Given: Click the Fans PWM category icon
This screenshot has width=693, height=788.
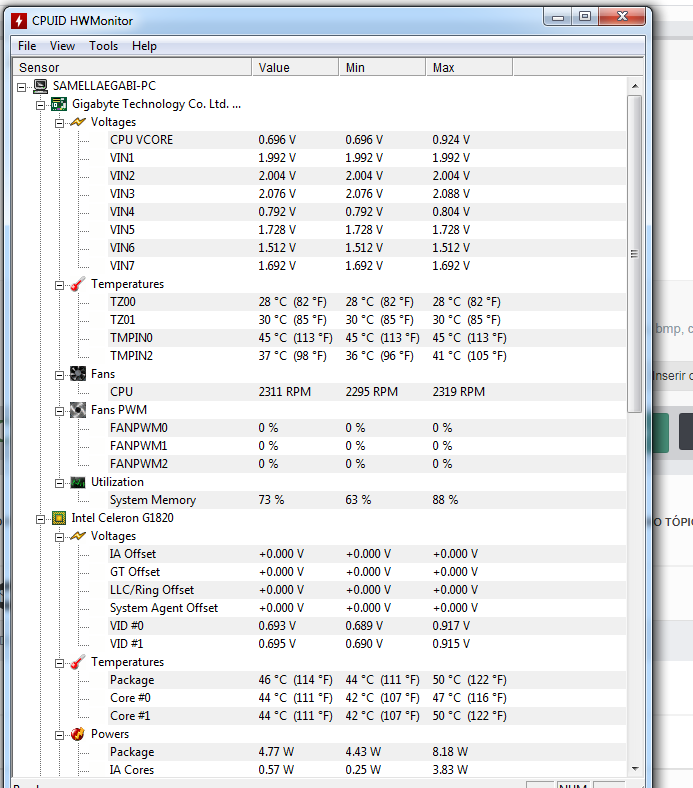Looking at the screenshot, I should click(78, 410).
